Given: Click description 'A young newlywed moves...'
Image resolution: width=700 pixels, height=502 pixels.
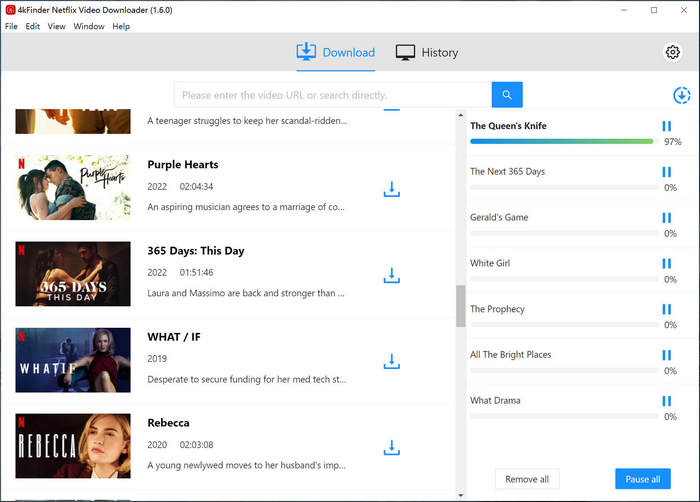Looking at the screenshot, I should pyautogui.click(x=246, y=465).
